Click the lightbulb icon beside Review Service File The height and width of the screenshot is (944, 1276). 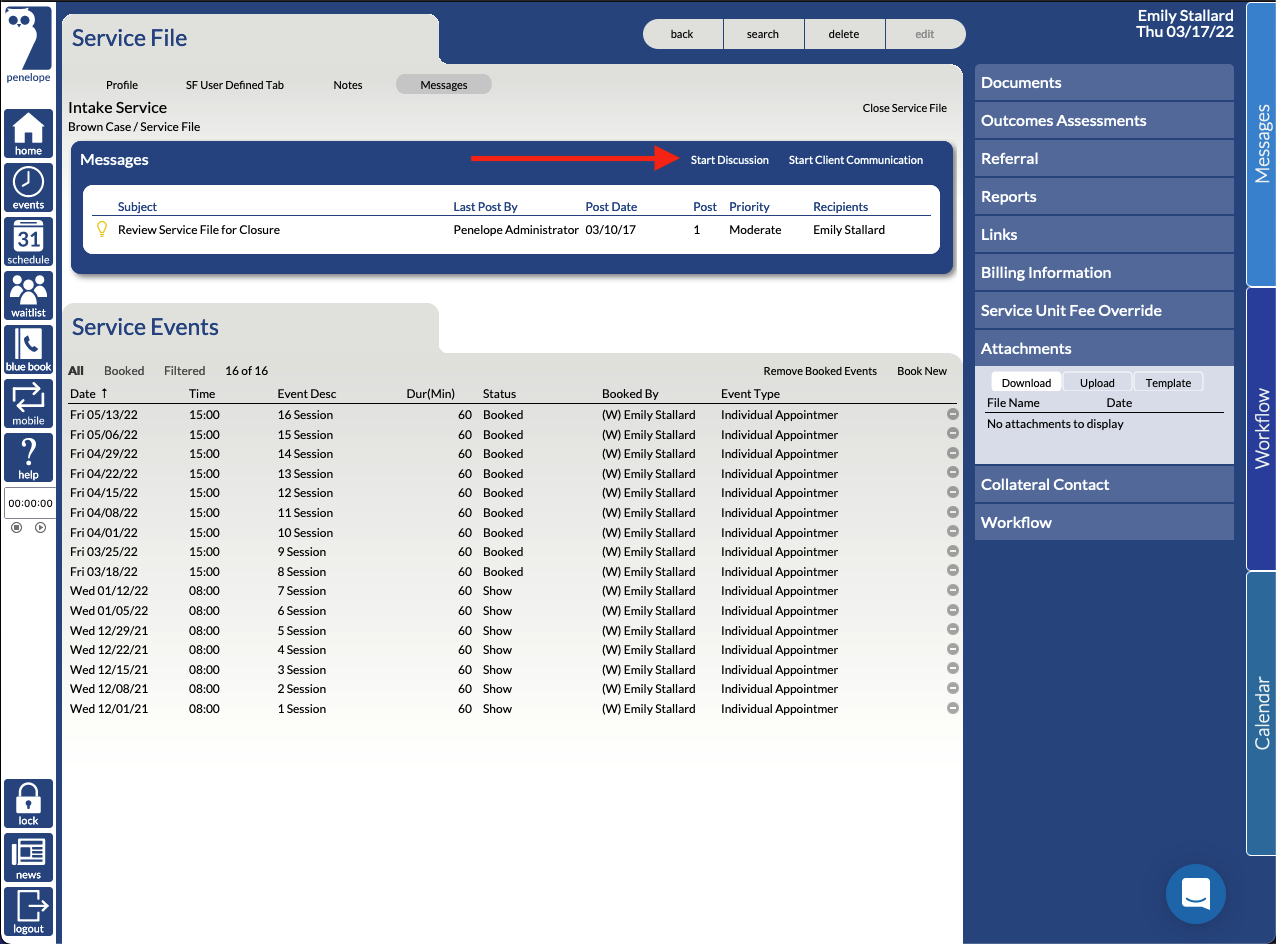(101, 229)
